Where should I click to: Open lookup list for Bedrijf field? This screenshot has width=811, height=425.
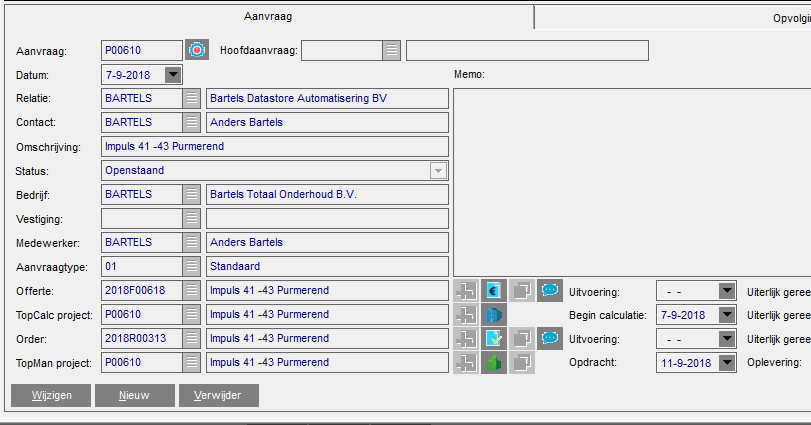191,194
